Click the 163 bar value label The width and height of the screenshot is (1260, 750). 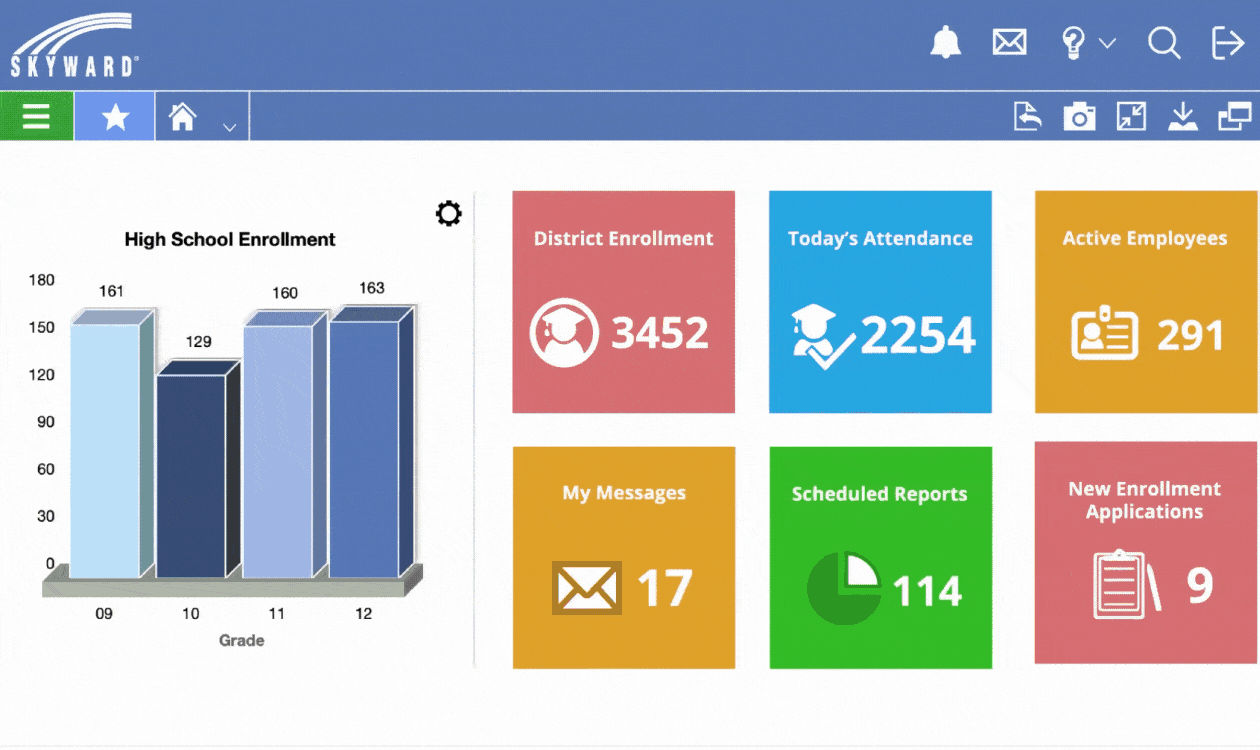(371, 288)
